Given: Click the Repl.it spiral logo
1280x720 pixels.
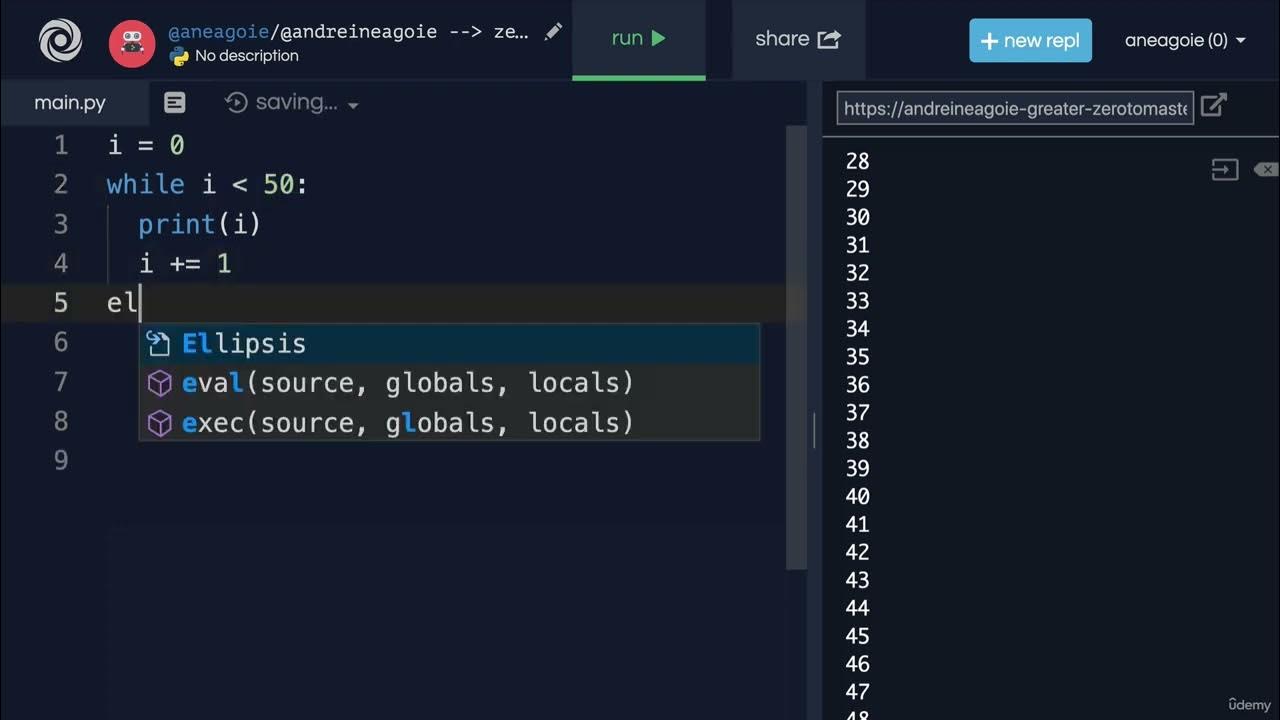Looking at the screenshot, I should pyautogui.click(x=60, y=41).
